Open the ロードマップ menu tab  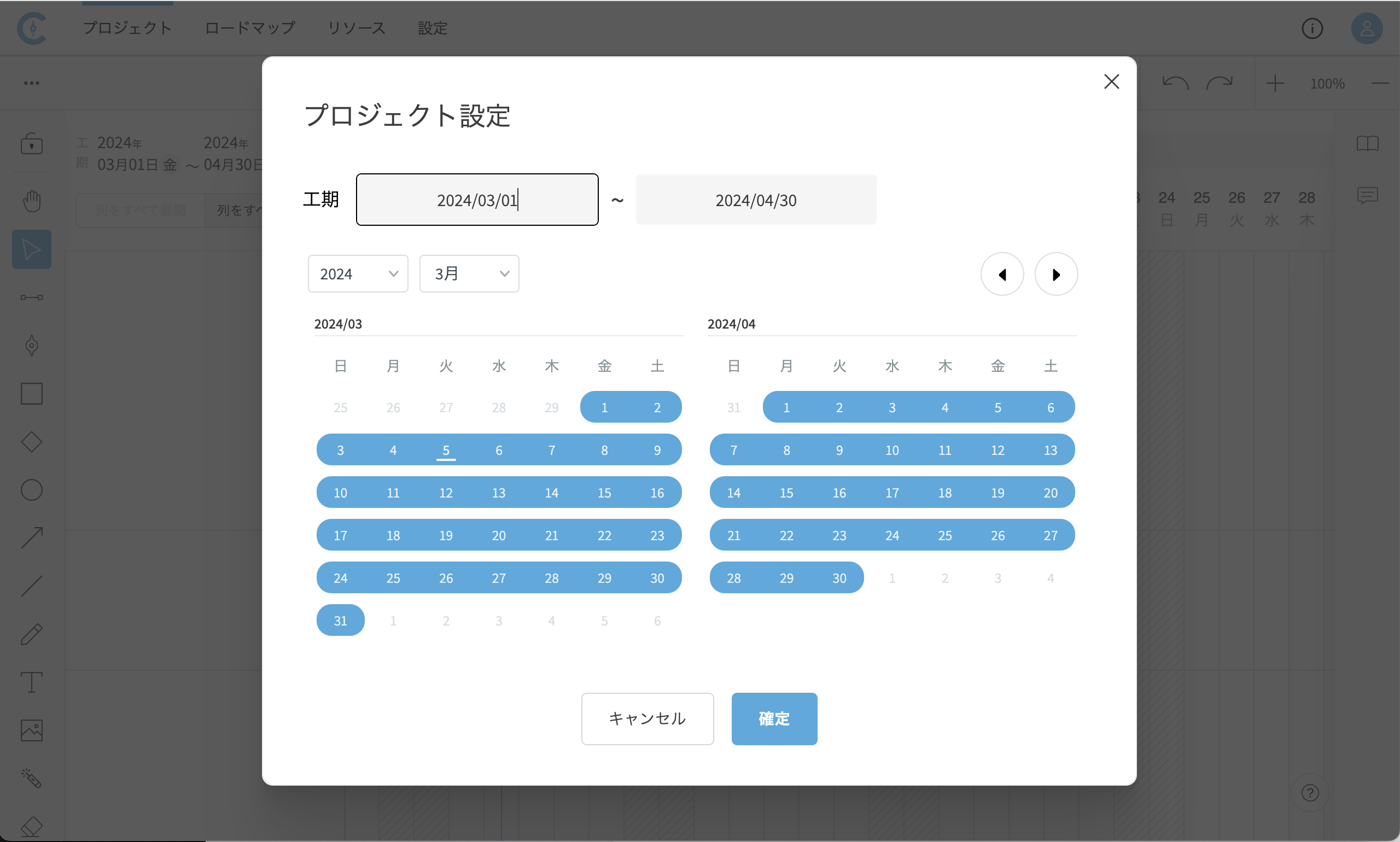point(250,28)
